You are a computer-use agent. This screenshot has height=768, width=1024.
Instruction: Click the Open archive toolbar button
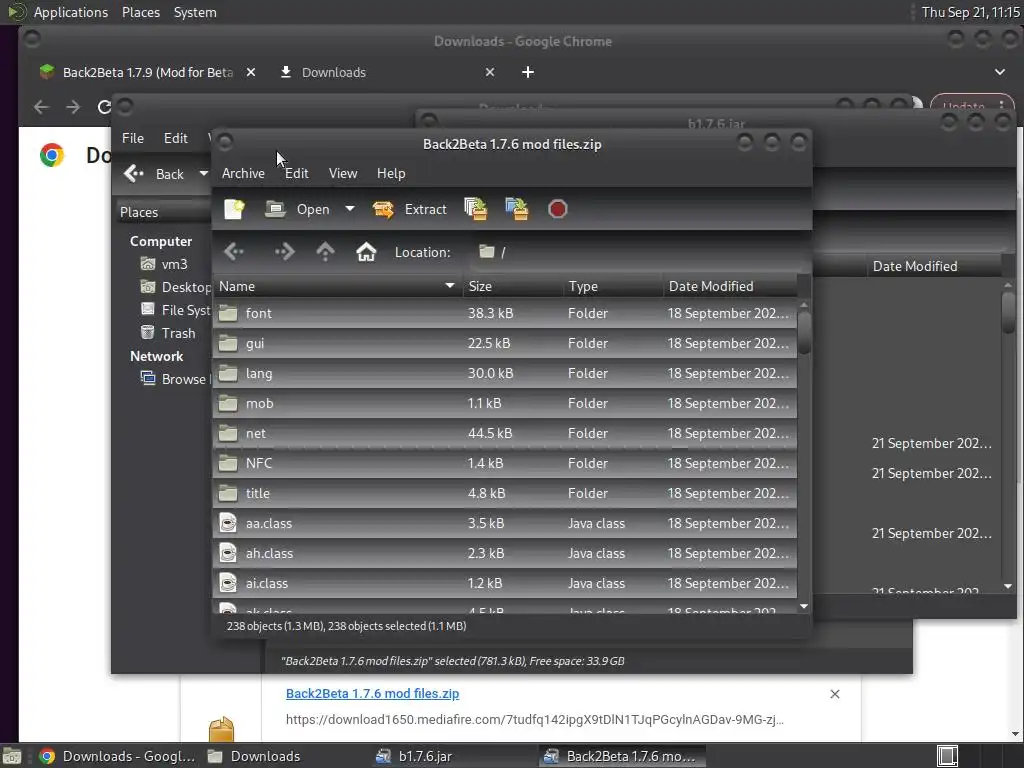pyautogui.click(x=298, y=209)
